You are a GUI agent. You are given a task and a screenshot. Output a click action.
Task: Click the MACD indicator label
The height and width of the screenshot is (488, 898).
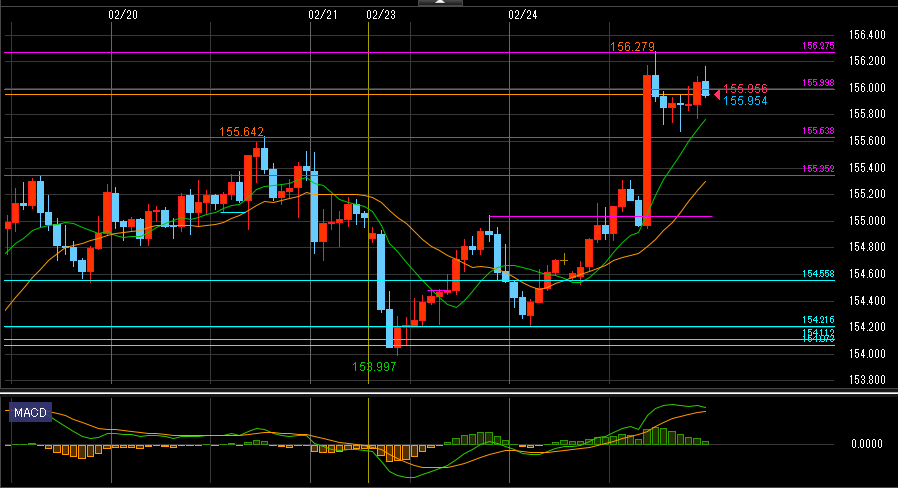(30, 412)
